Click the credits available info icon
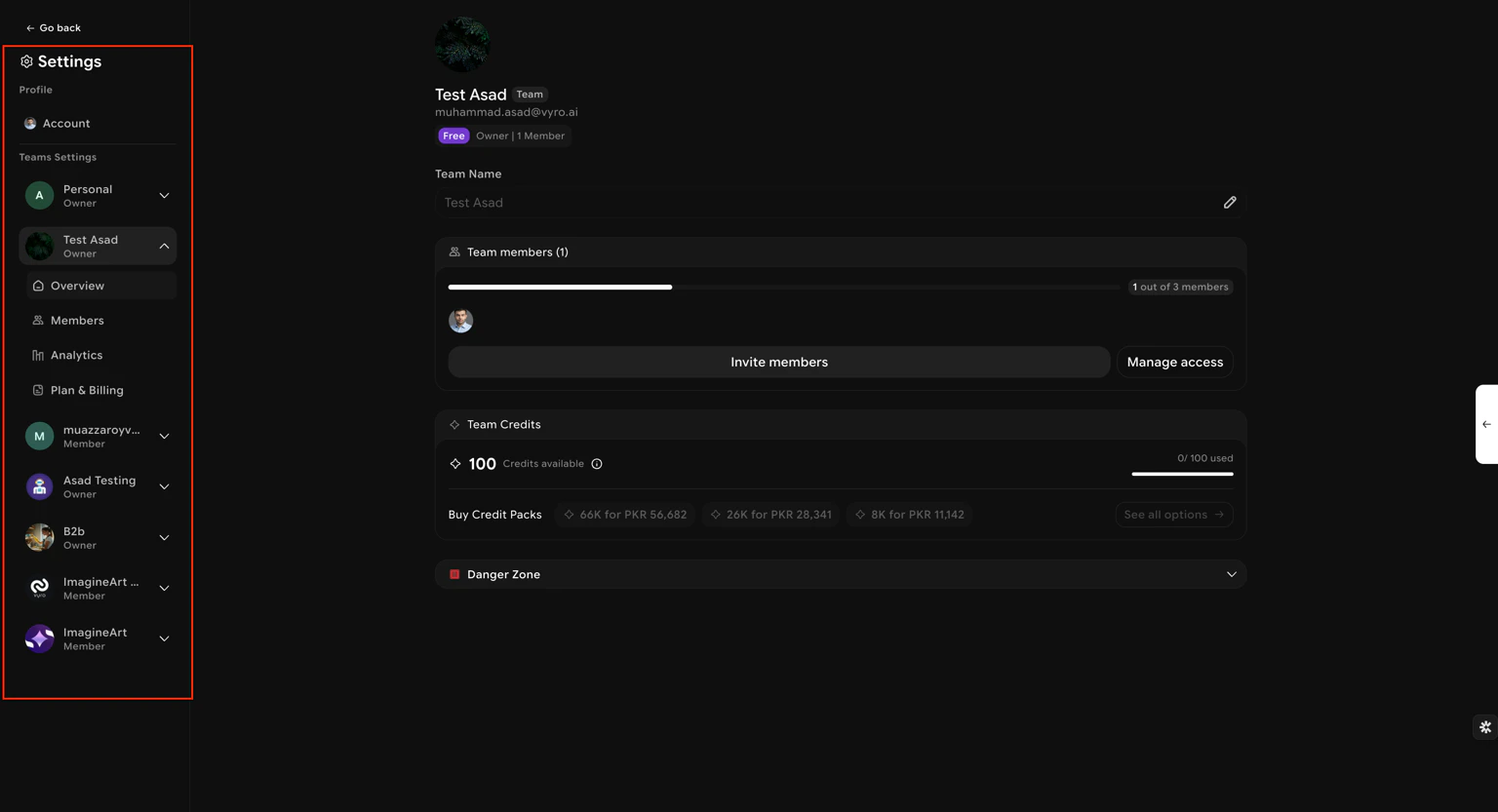 (597, 464)
